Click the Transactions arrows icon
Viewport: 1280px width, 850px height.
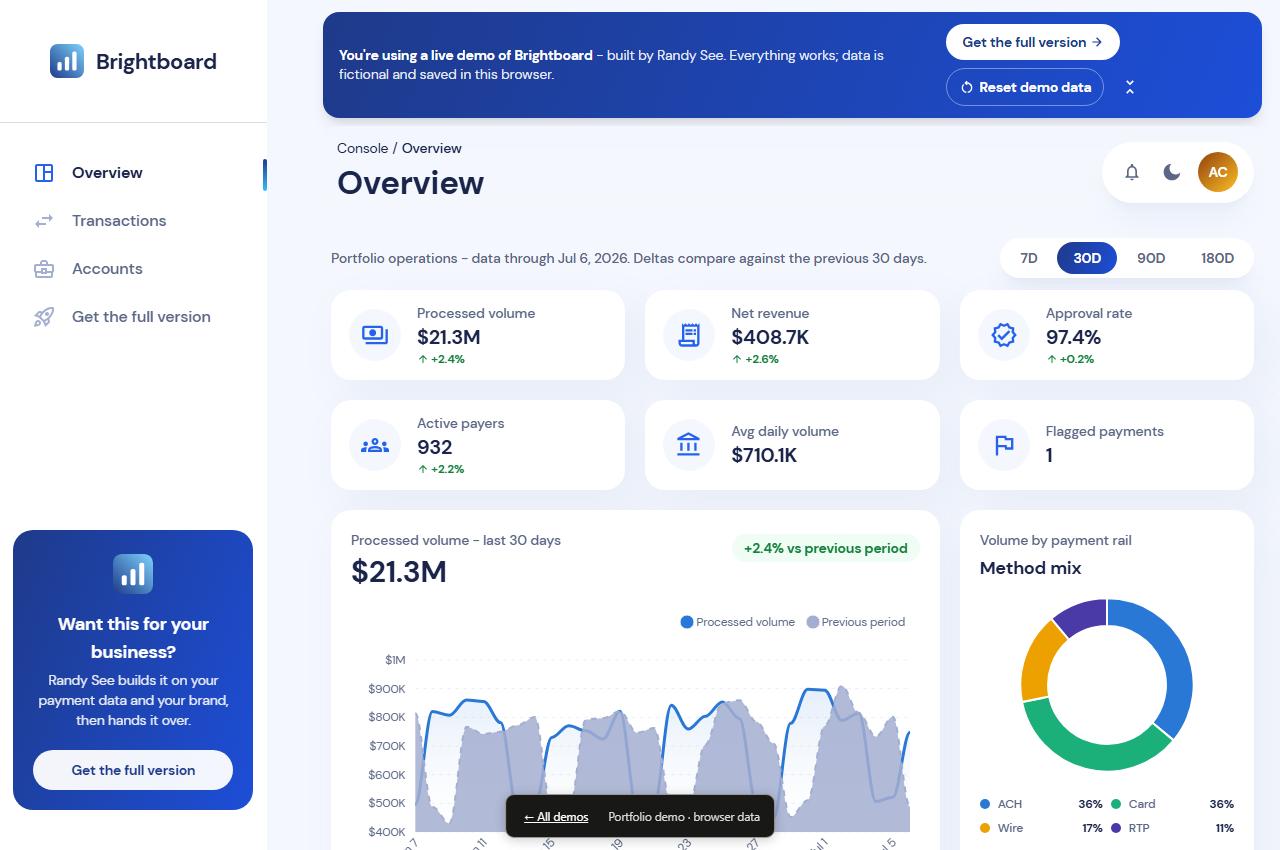point(44,221)
